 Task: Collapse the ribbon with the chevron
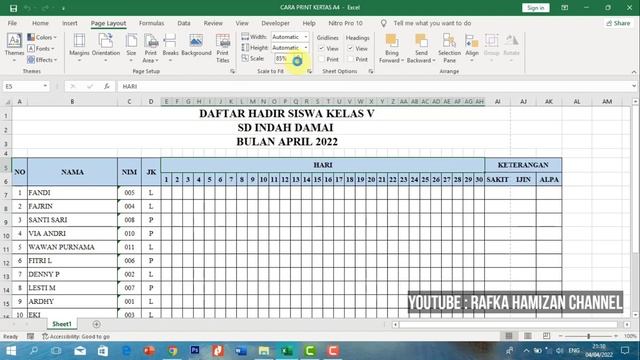point(634,72)
